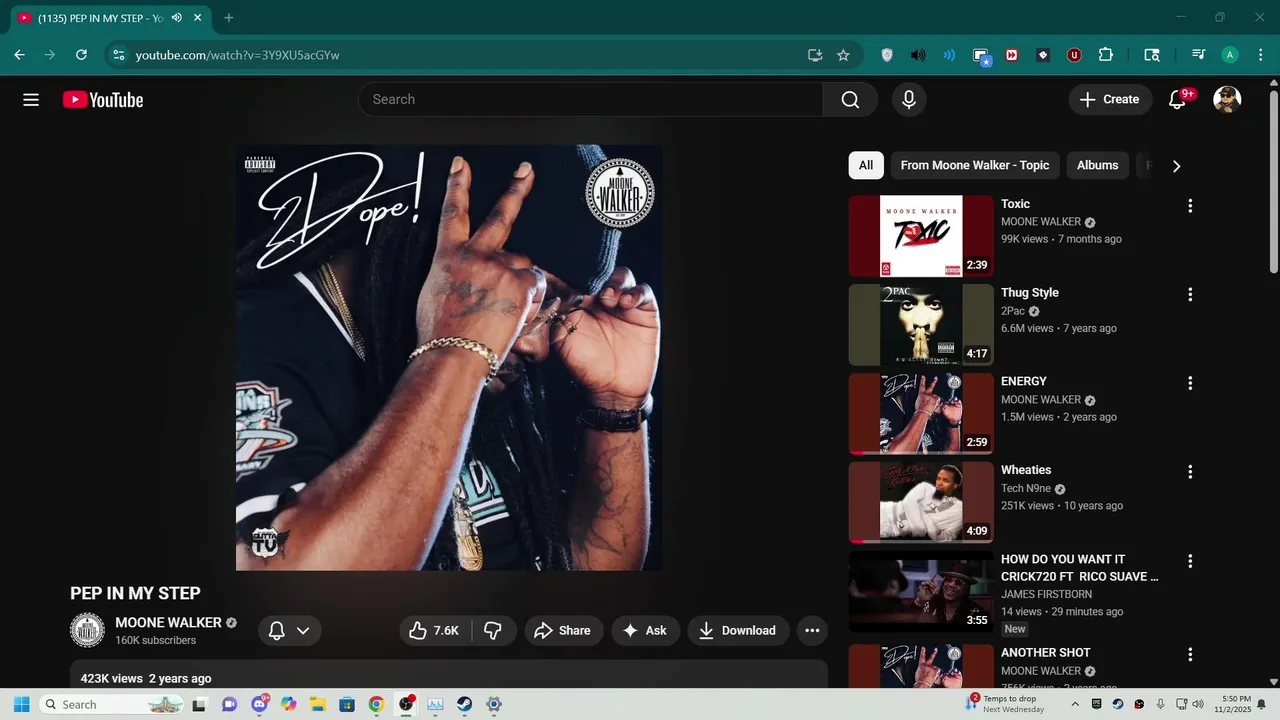Open options menu for ENERGY video
The width and height of the screenshot is (1280, 720).
tap(1190, 383)
